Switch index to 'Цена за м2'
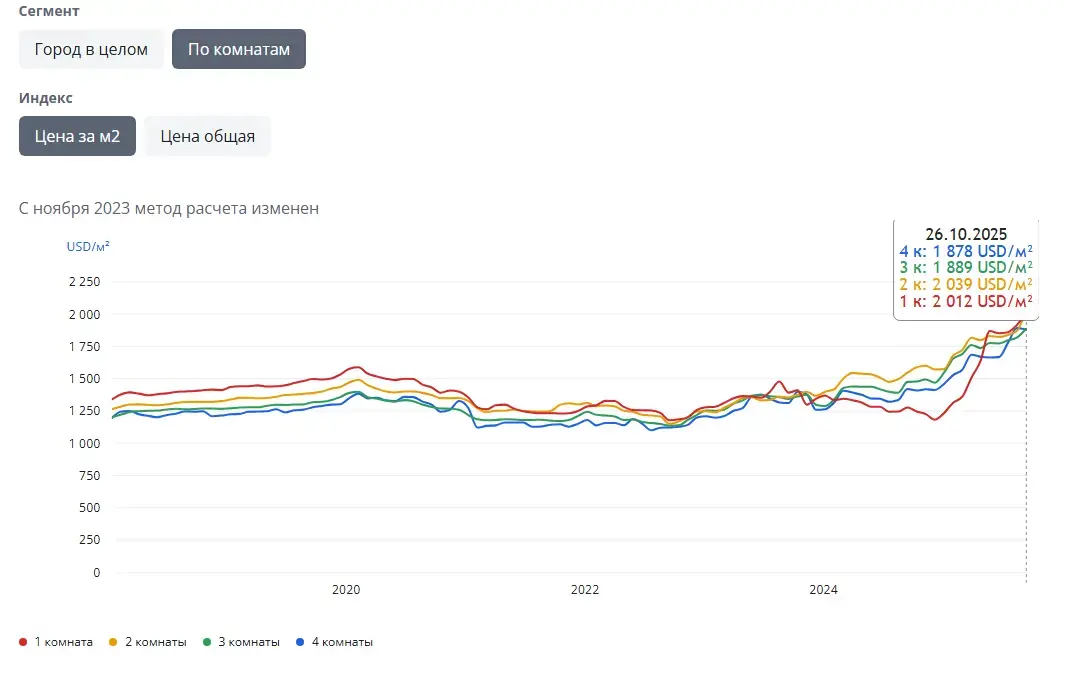The width and height of the screenshot is (1067, 677). (77, 136)
